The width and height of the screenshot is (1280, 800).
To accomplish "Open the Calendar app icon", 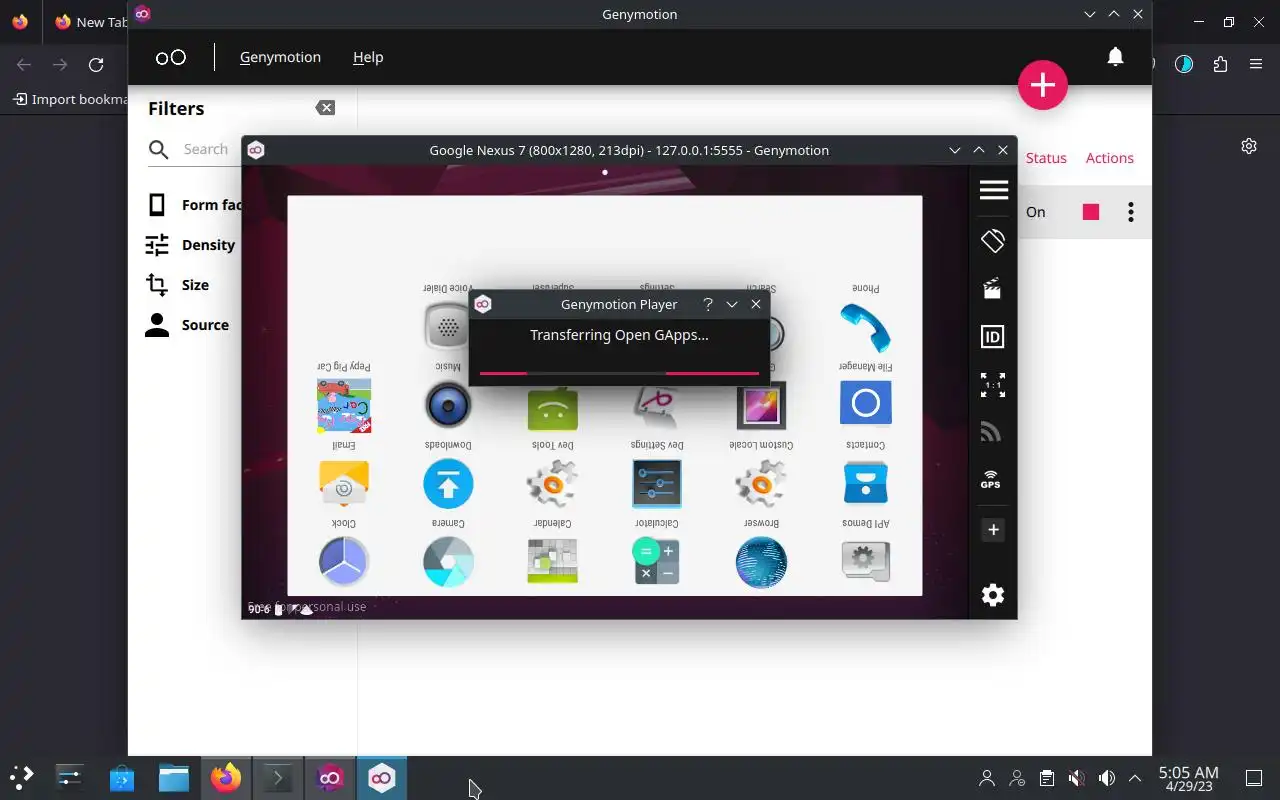I will pos(552,562).
